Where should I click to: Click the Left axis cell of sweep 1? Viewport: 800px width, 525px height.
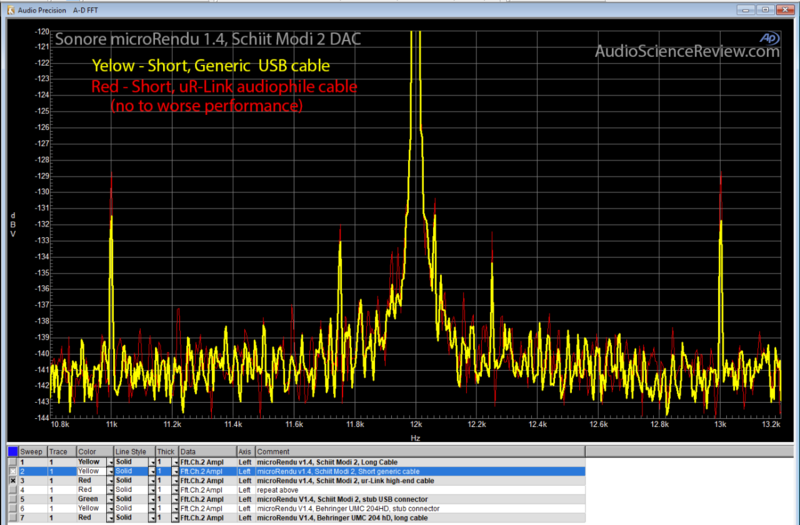click(245, 462)
